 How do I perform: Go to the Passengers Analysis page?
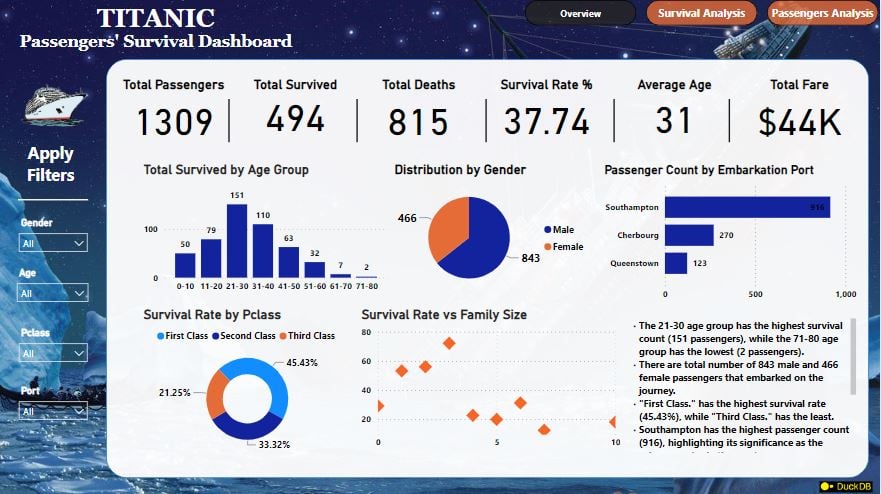[x=823, y=13]
